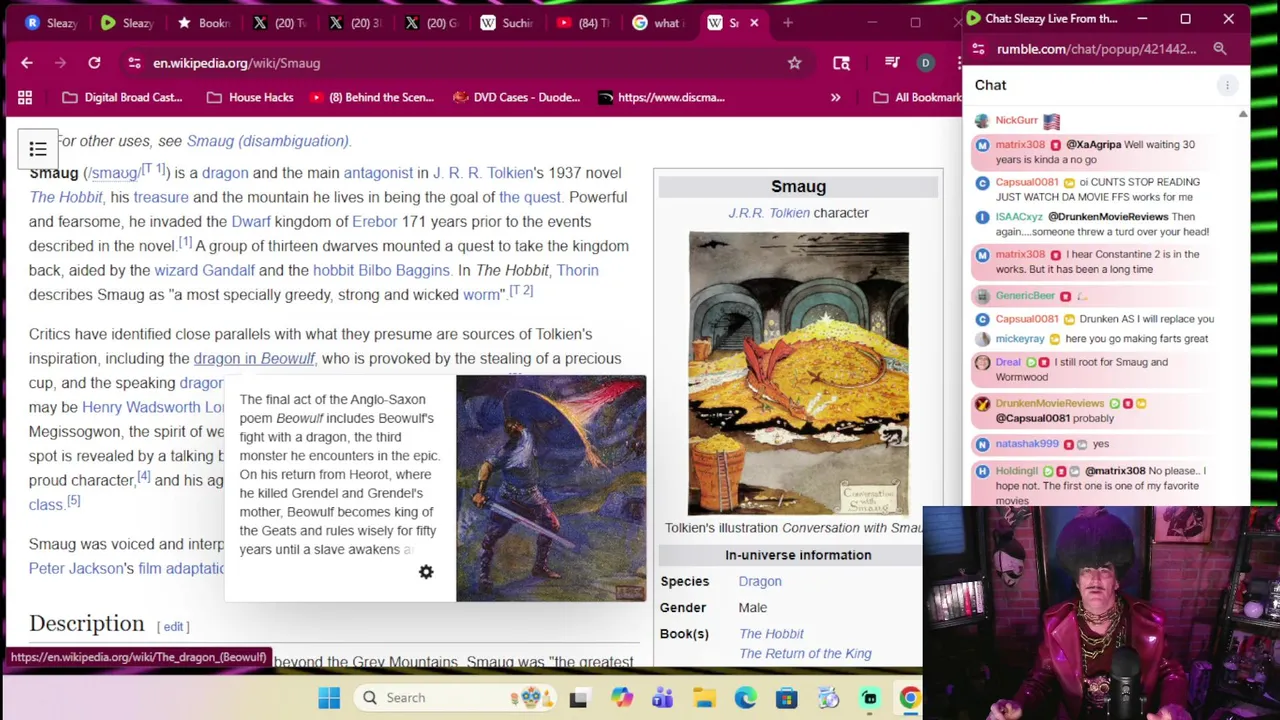This screenshot has height=720, width=1280.
Task: Open the Chrome profile avatar D
Action: (x=925, y=63)
